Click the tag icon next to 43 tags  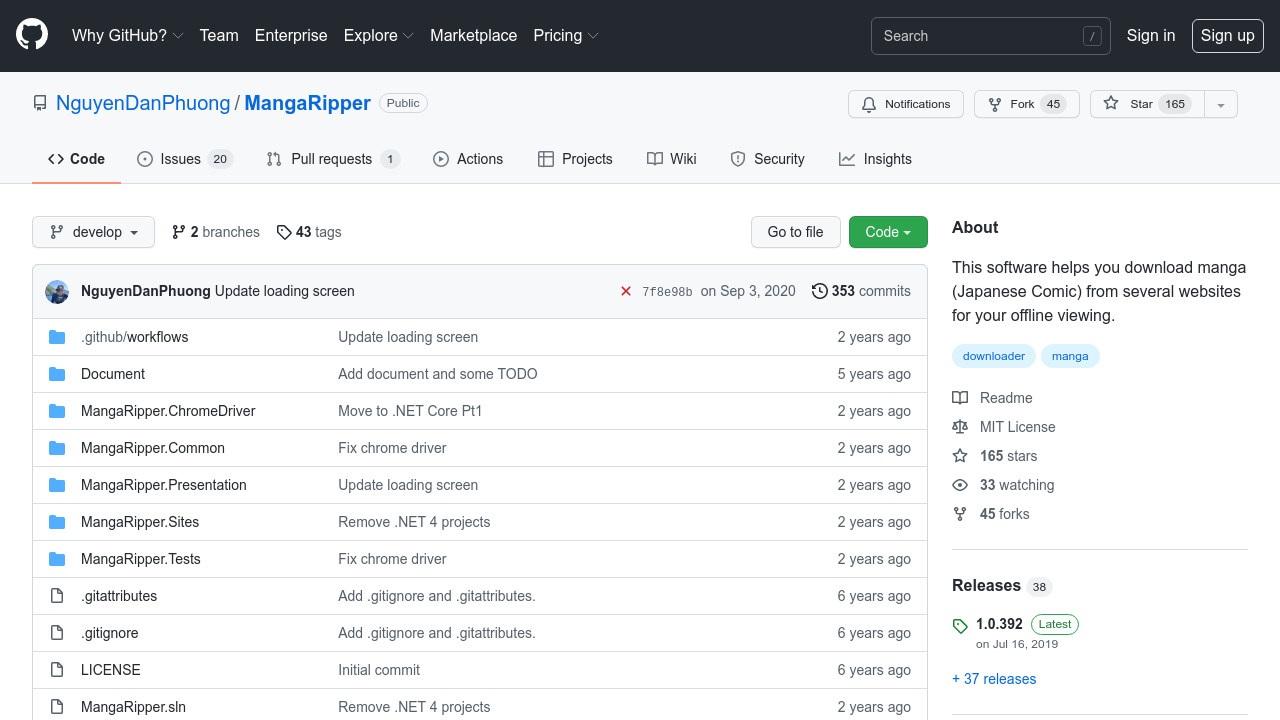tap(284, 232)
